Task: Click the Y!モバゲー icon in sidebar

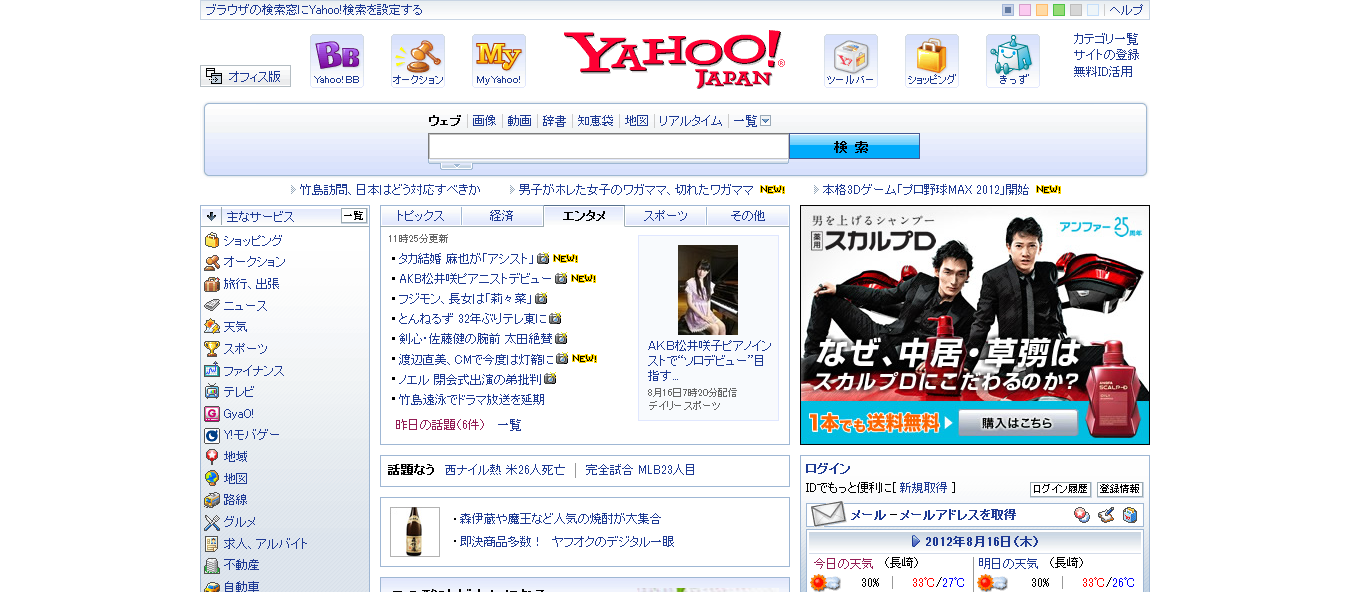Action: (x=212, y=435)
